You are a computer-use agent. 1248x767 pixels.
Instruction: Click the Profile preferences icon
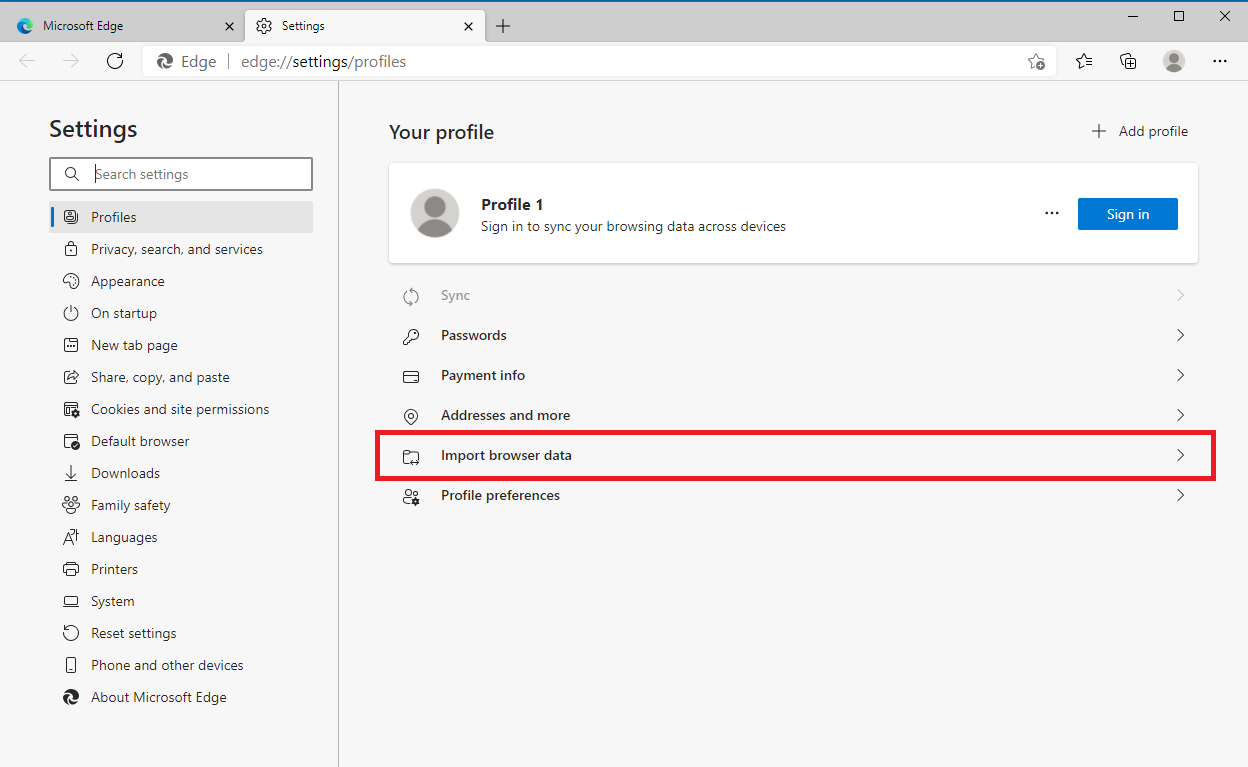point(411,496)
